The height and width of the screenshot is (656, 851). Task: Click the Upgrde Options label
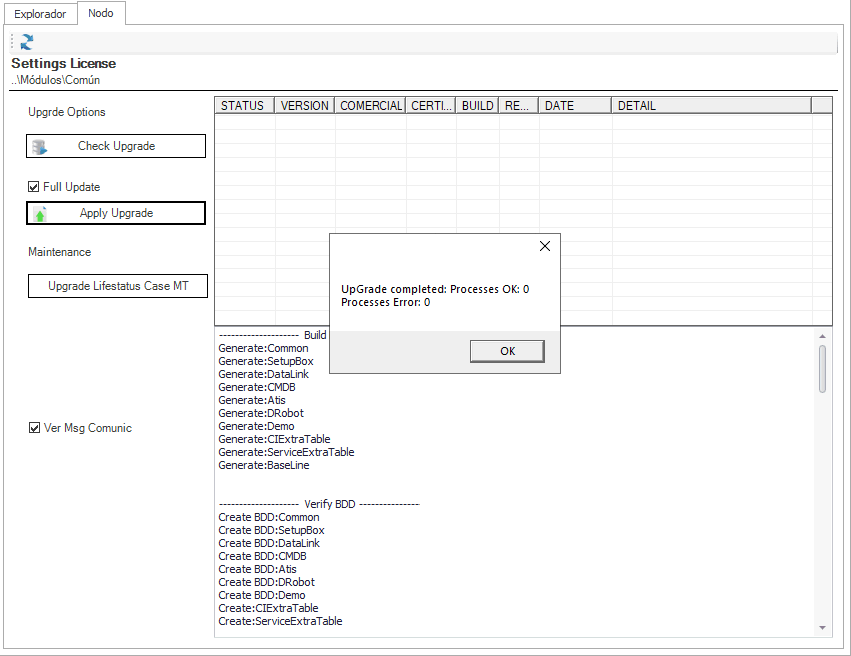point(67,112)
